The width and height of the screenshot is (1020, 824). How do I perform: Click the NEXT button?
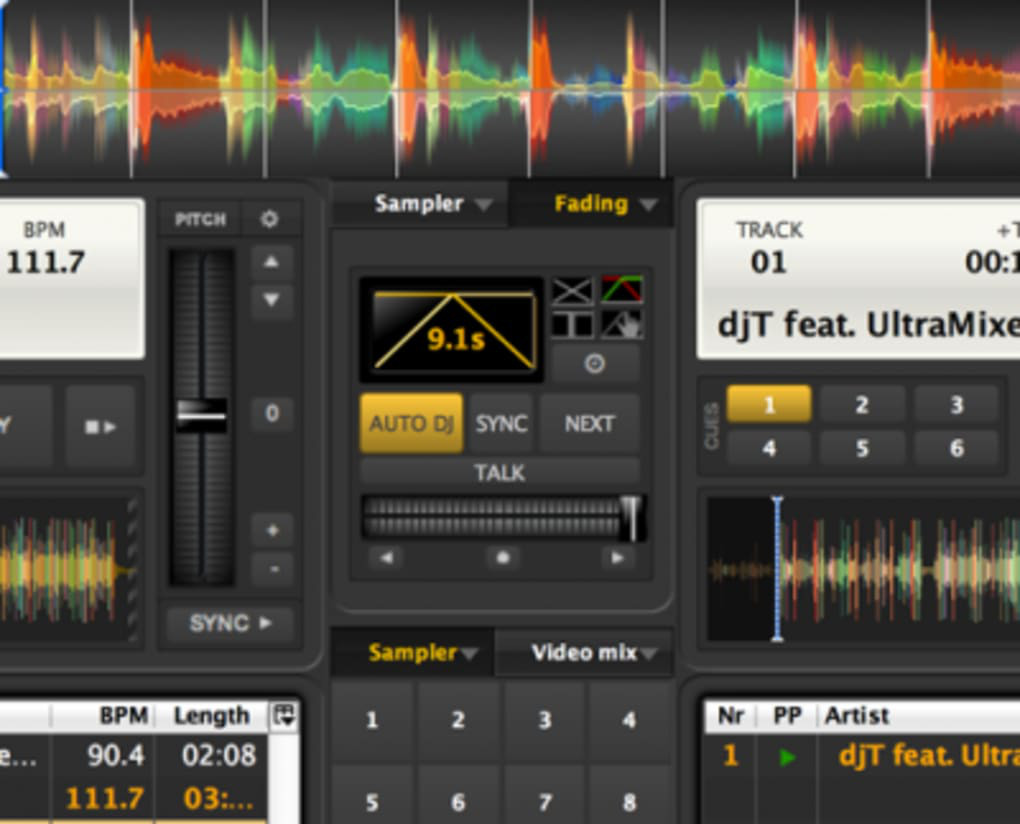tap(589, 424)
